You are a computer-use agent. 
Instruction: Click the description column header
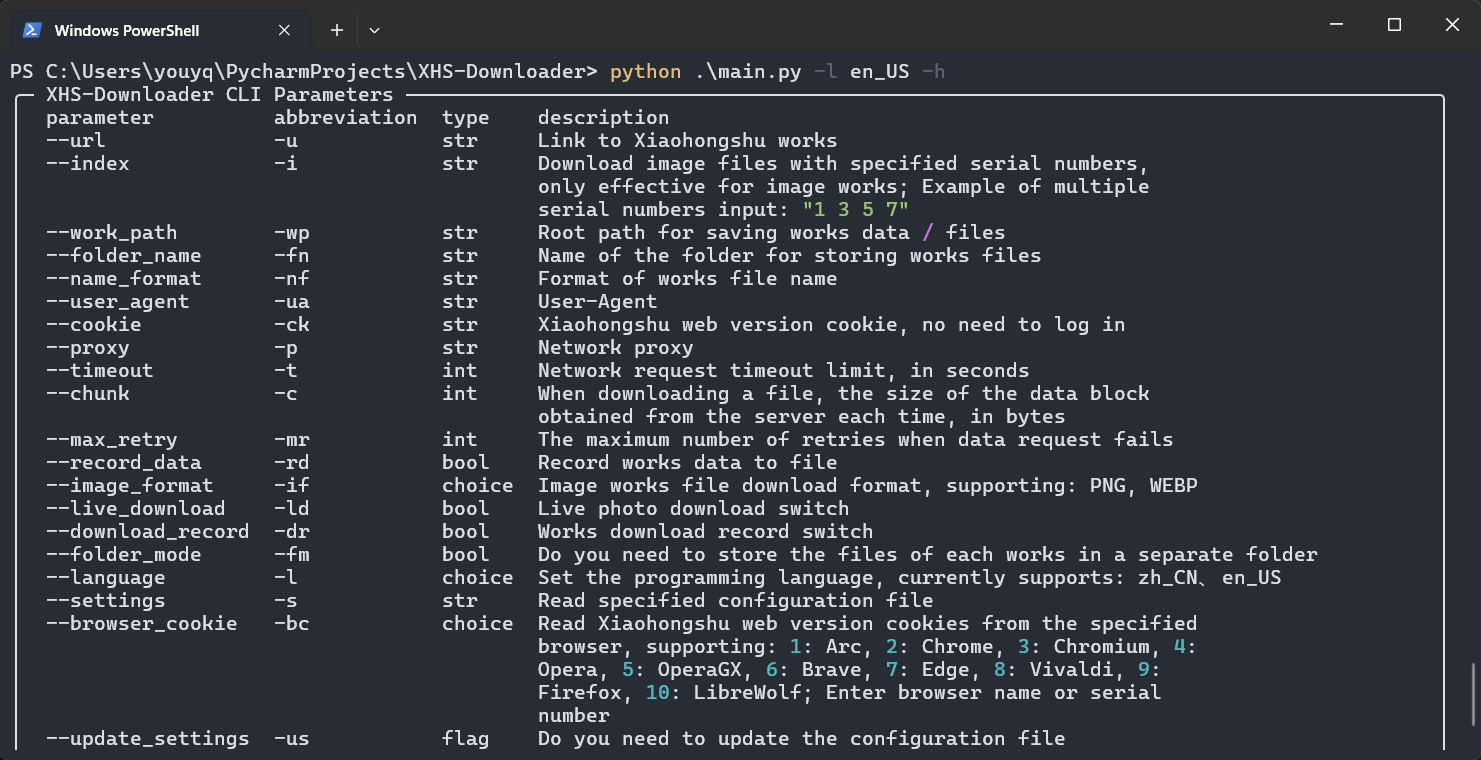point(603,118)
